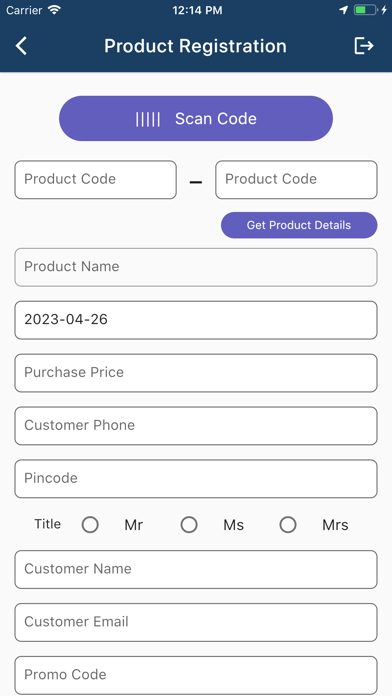Viewport: 392px width, 696px height.
Task: Focus the left Product Code field
Action: (95, 180)
